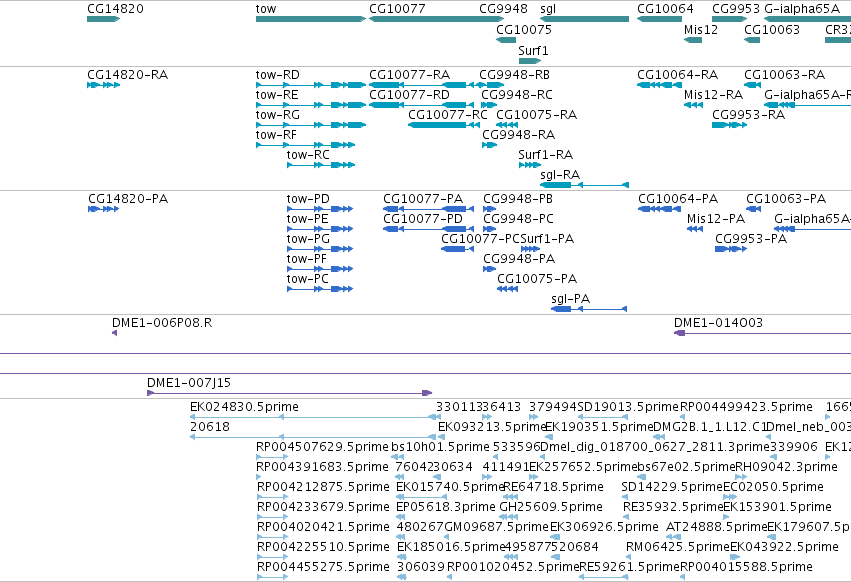The height and width of the screenshot is (582, 851).
Task: Open the CG9948 gene label
Action: tap(503, 9)
